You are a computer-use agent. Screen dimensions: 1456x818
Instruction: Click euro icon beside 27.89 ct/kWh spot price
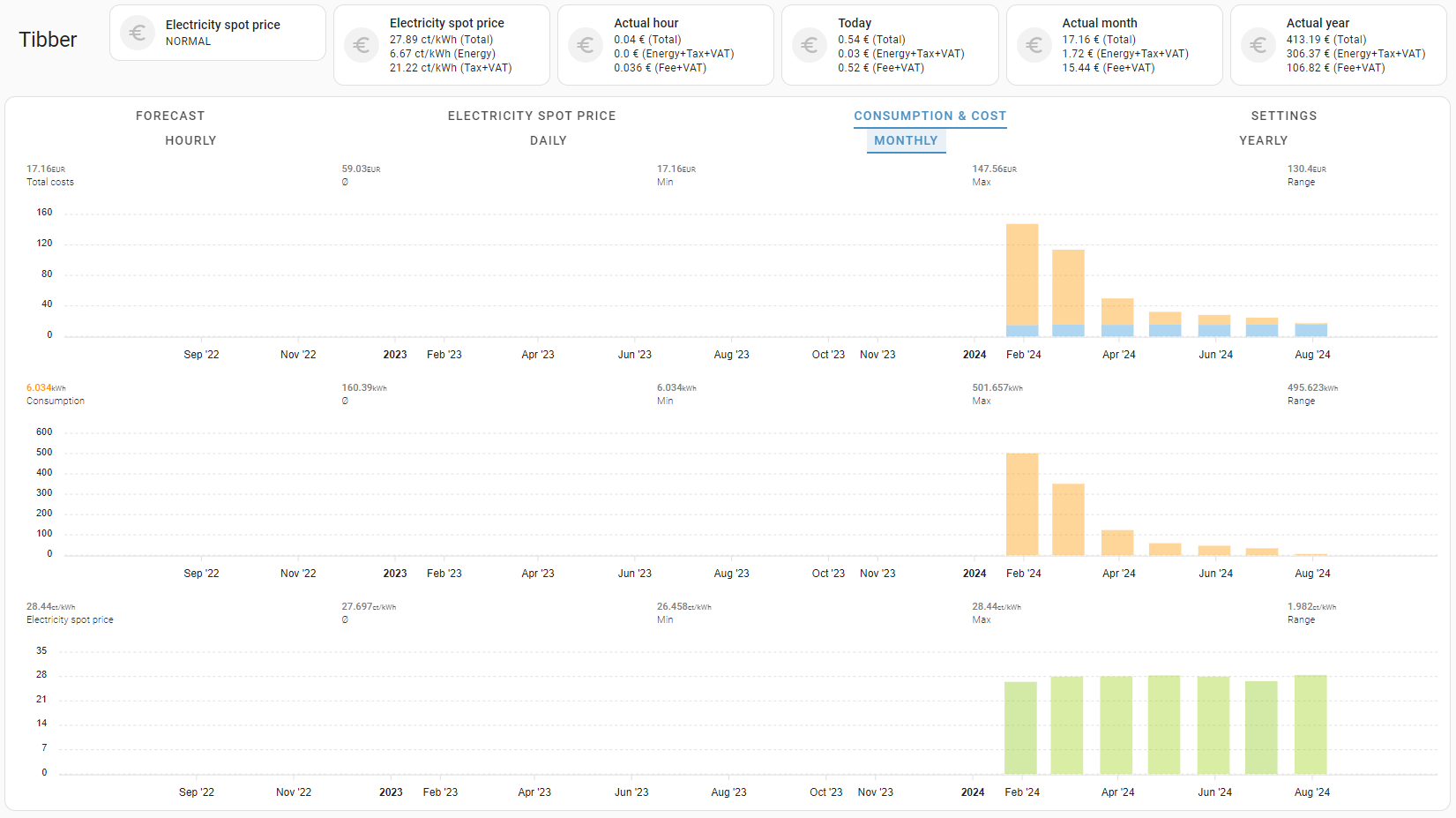coord(362,45)
